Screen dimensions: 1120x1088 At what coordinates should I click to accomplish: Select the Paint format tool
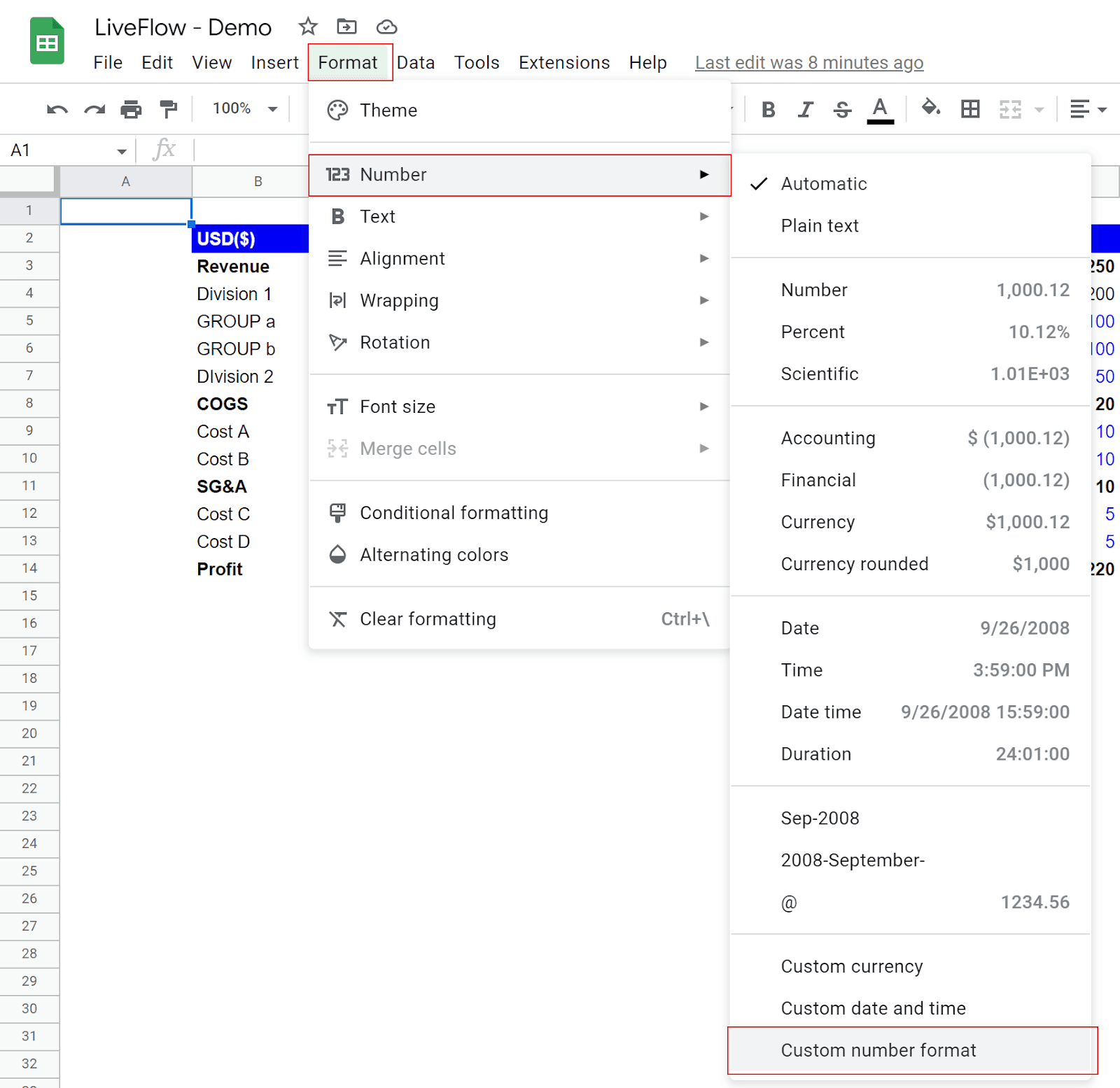pyautogui.click(x=168, y=109)
